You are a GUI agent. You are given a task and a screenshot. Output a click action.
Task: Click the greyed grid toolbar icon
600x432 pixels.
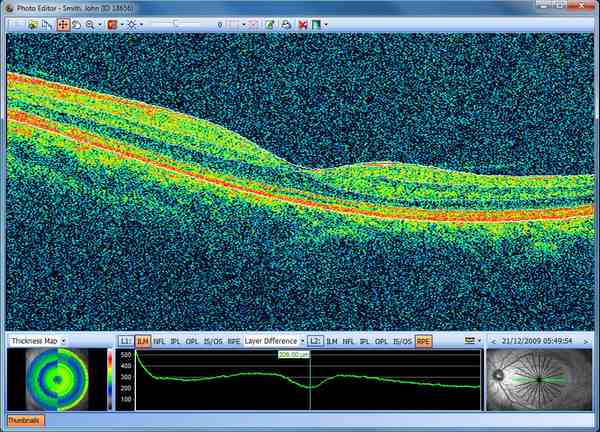pyautogui.click(x=233, y=25)
